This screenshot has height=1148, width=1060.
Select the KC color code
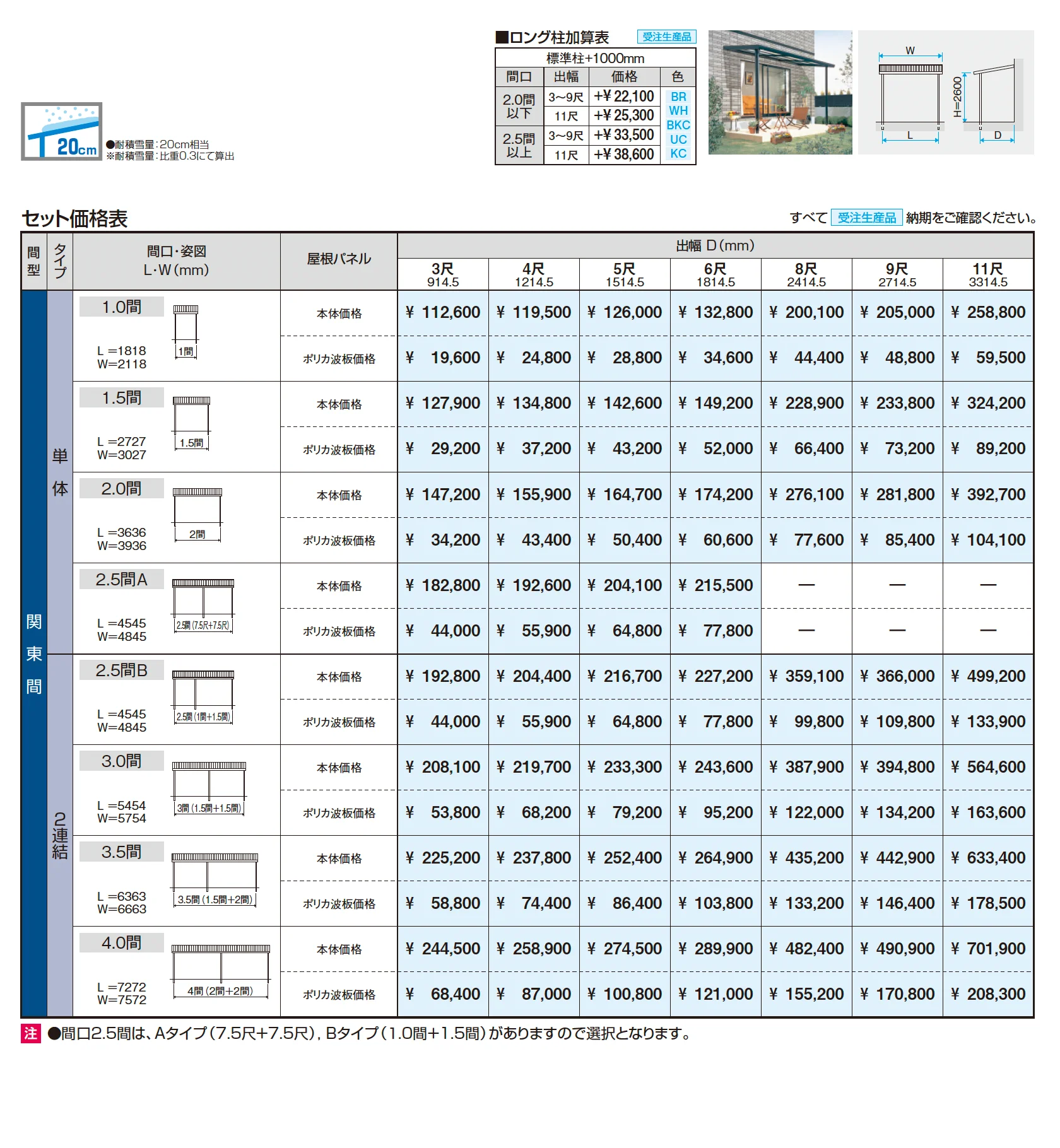point(678,153)
